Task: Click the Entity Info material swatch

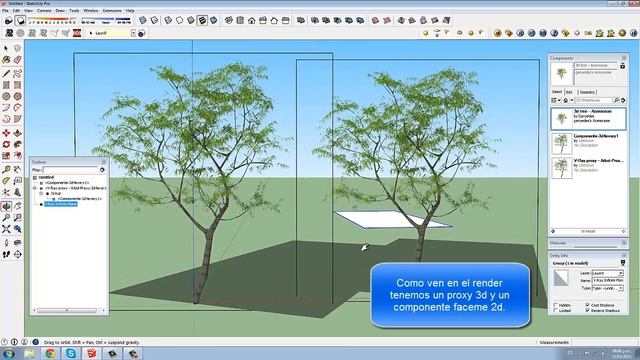Action: pyautogui.click(x=561, y=278)
